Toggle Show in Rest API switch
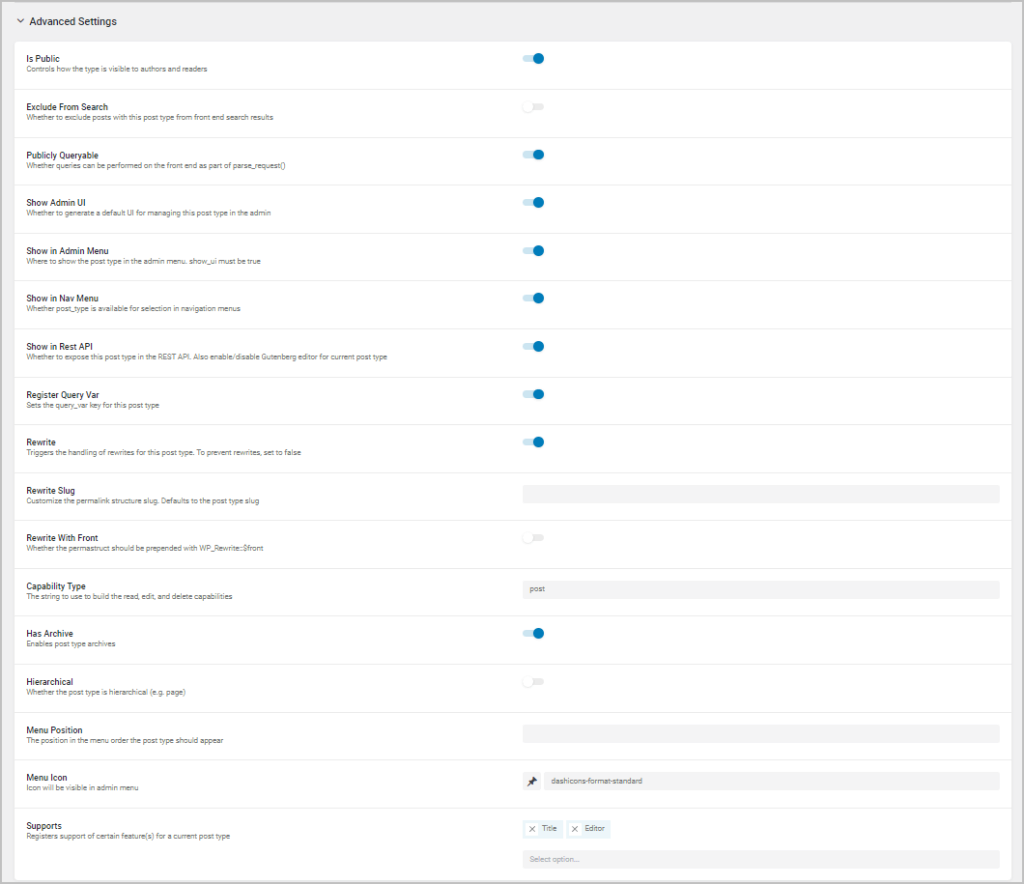1024x884 pixels. click(x=533, y=347)
